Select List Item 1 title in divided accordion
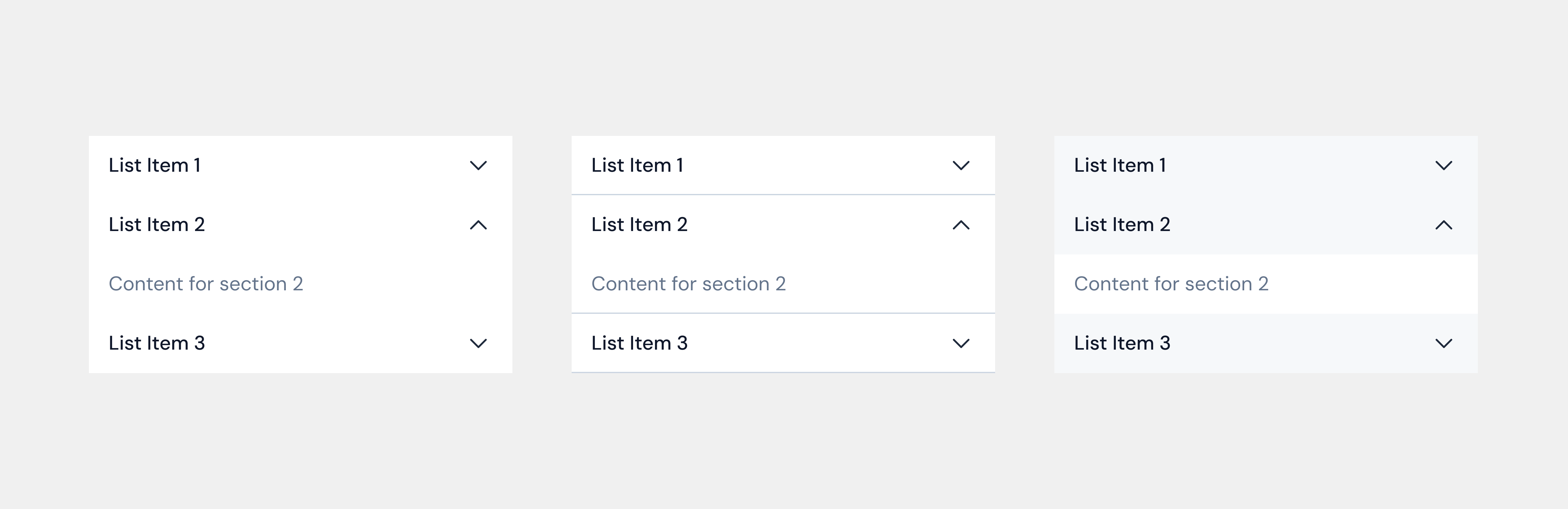The width and height of the screenshot is (1568, 509). pyautogui.click(x=637, y=165)
